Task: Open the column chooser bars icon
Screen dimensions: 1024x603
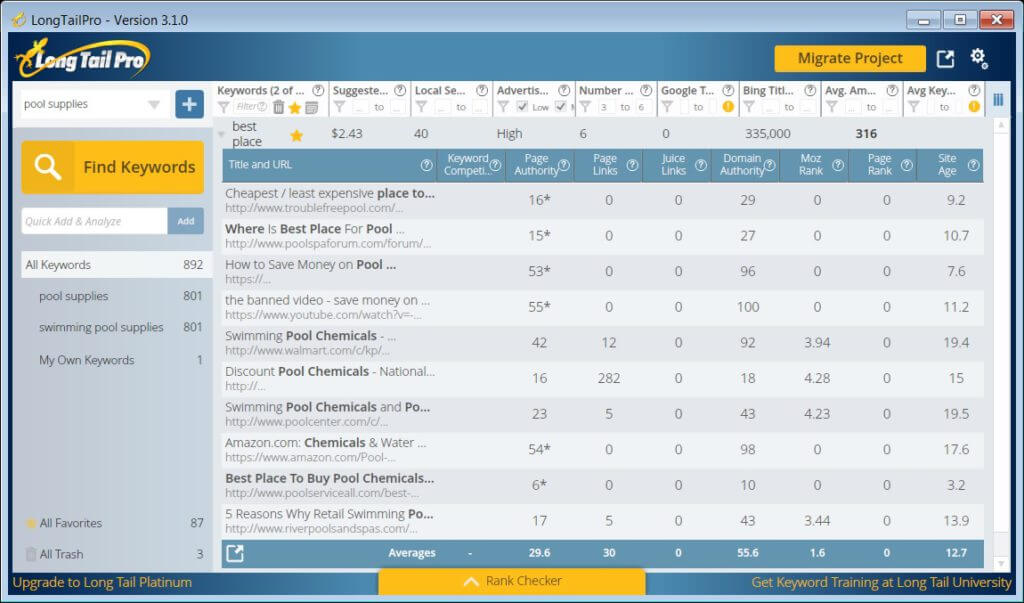Action: click(999, 99)
